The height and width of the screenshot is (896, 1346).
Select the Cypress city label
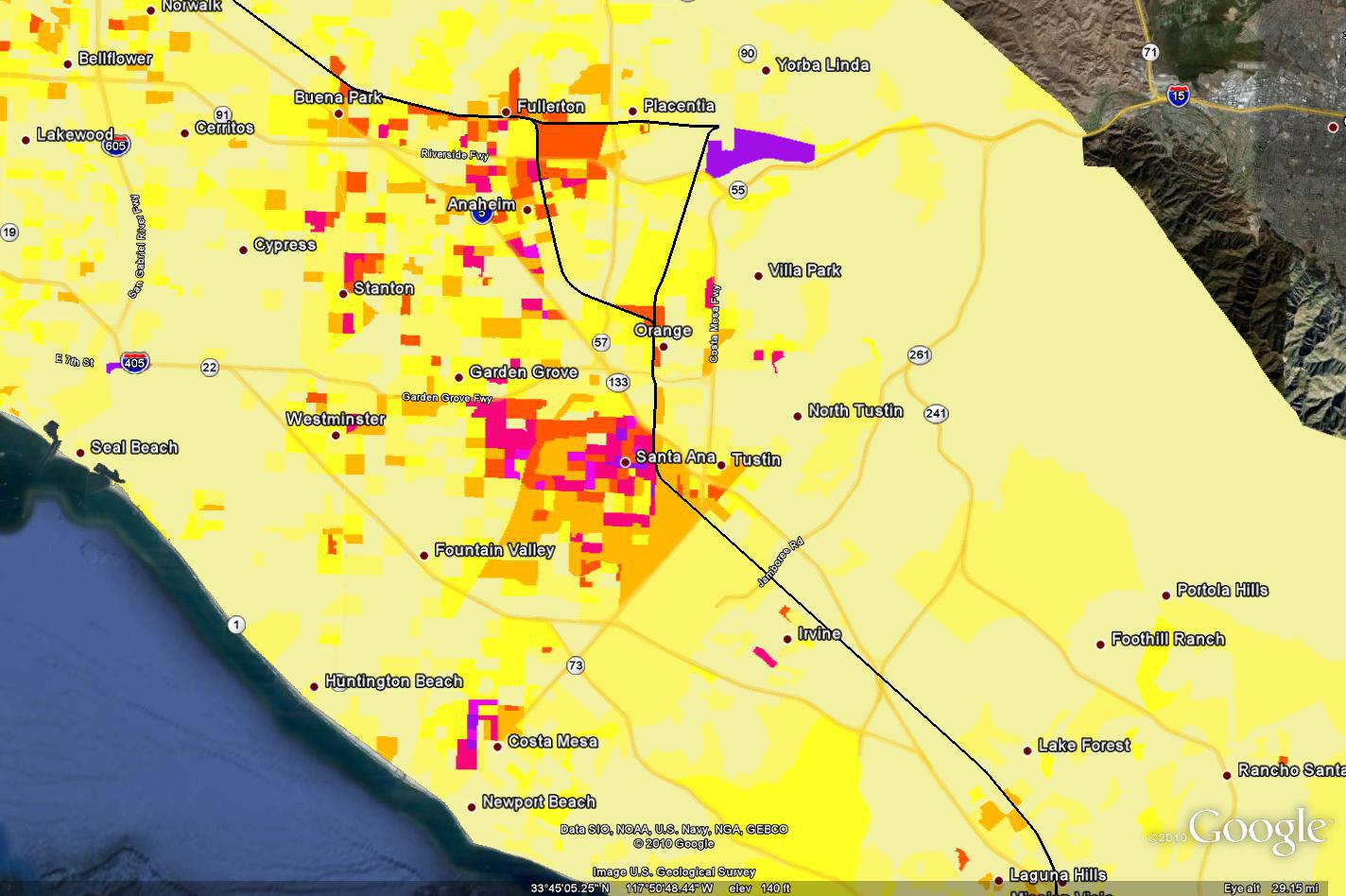285,246
